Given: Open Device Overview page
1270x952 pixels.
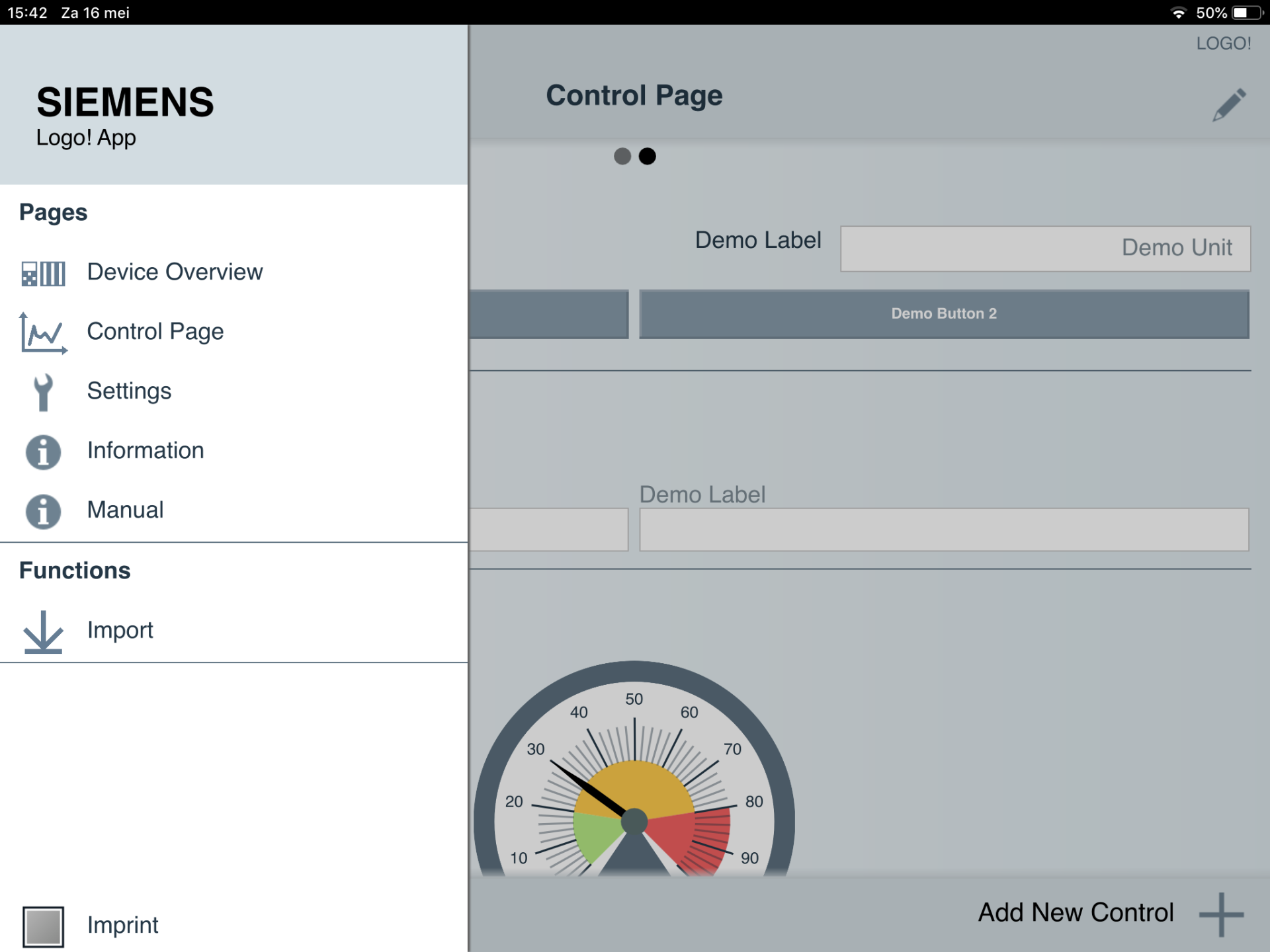Looking at the screenshot, I should click(175, 272).
